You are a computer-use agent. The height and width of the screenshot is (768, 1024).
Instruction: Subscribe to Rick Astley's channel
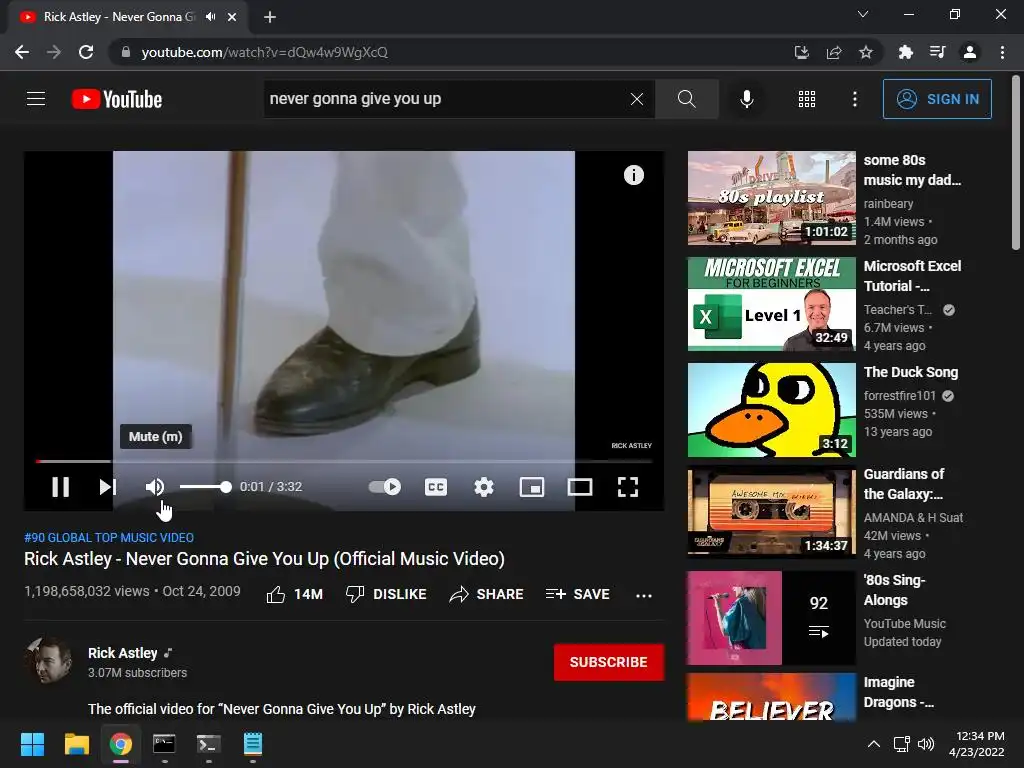click(x=609, y=662)
